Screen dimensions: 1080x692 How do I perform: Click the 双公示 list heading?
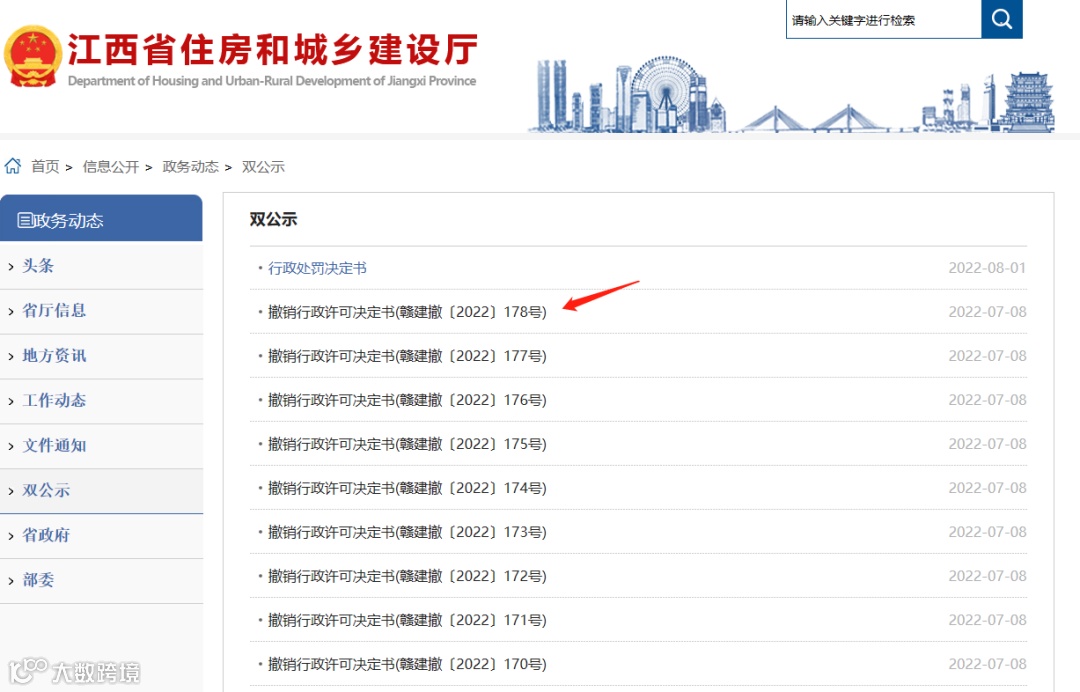(x=273, y=220)
